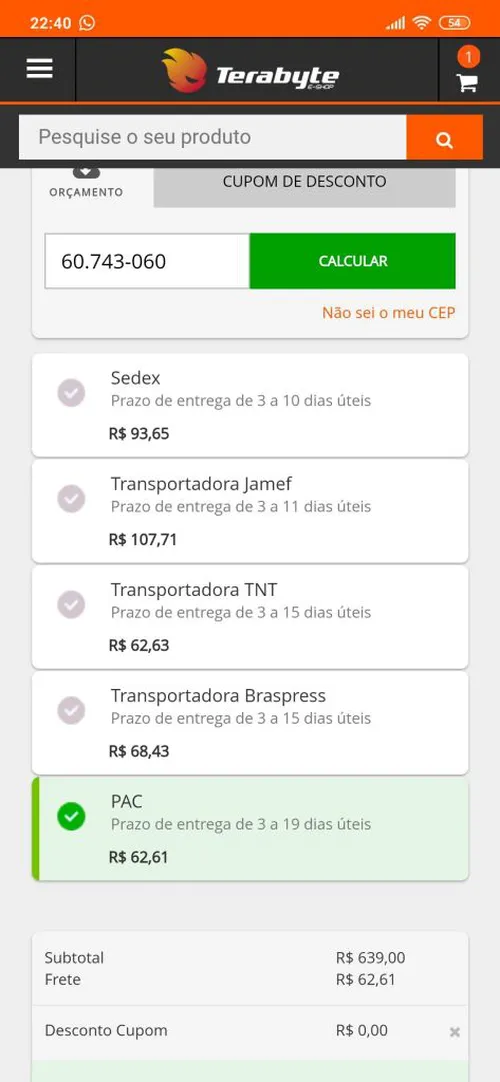Select Sedex shipping option

pyautogui.click(x=250, y=405)
